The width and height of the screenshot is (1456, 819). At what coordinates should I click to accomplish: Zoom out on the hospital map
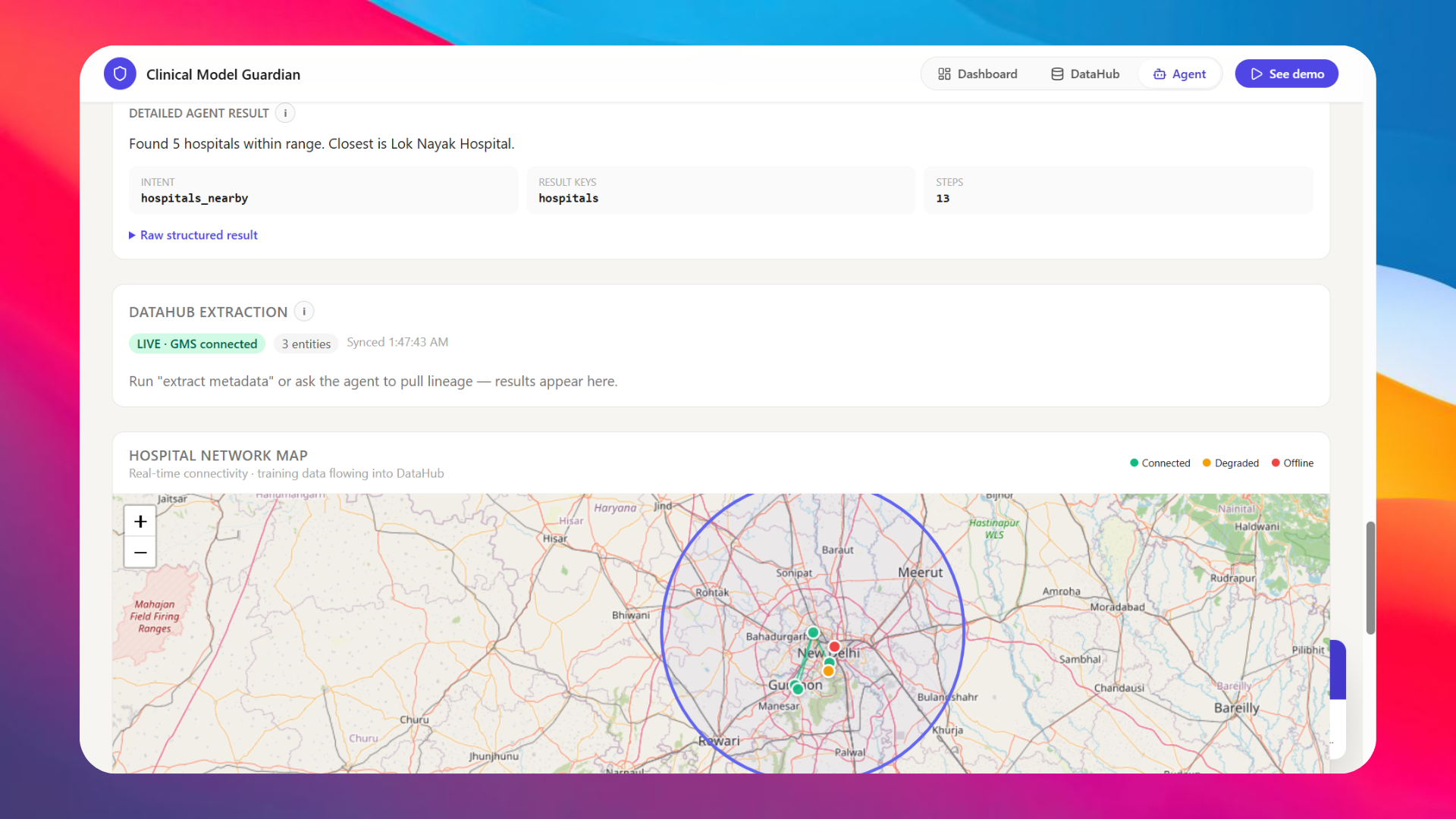(x=140, y=552)
